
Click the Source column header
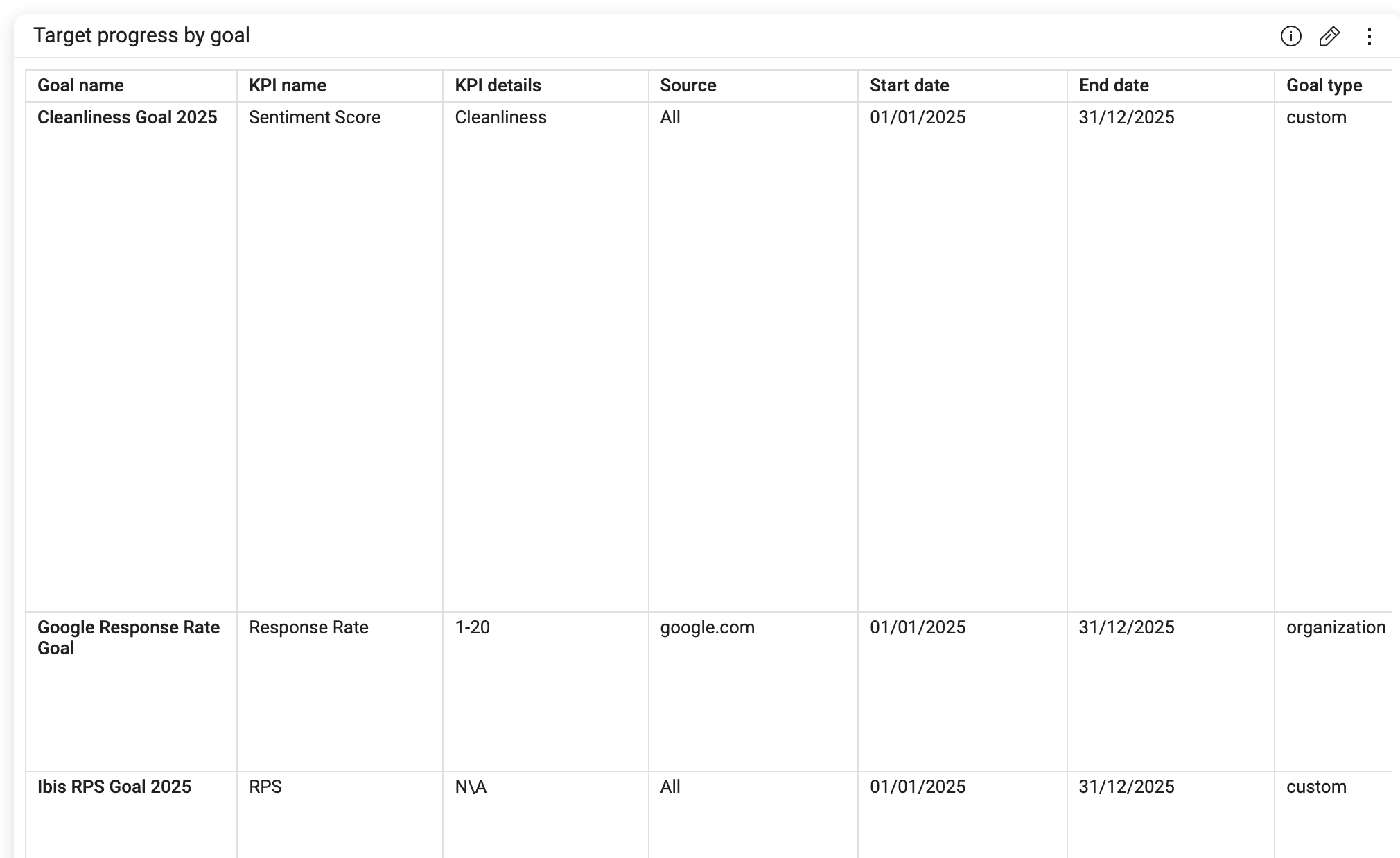[688, 85]
